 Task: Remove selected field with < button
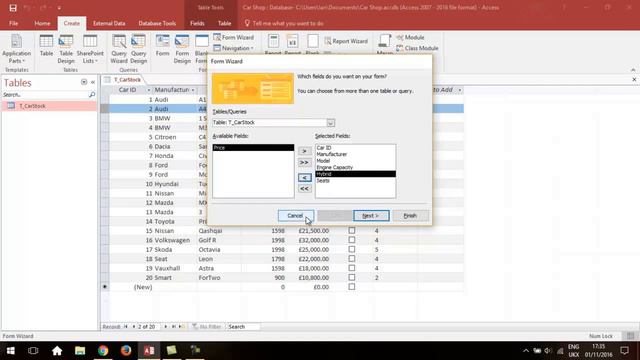tap(304, 178)
